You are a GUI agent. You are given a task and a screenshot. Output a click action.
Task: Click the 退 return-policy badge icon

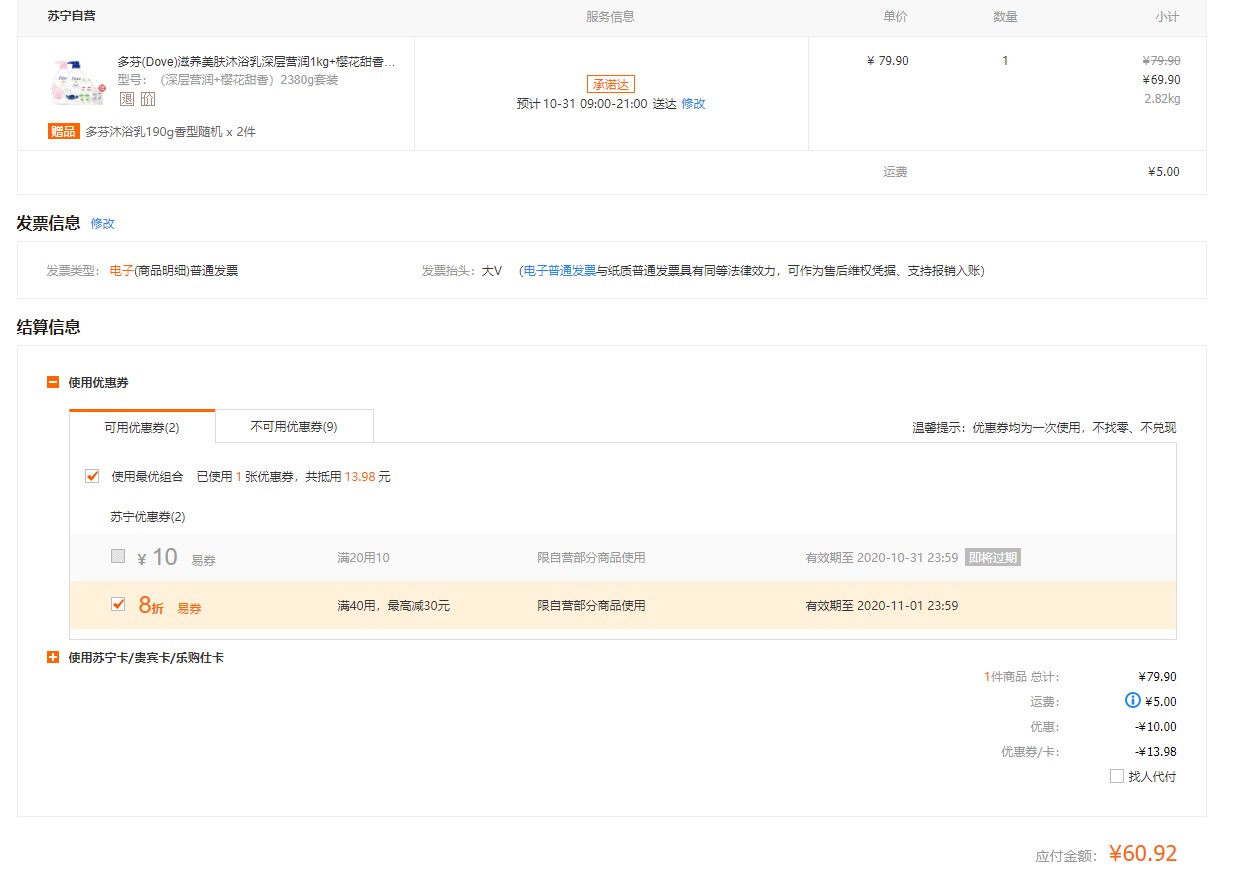[x=126, y=99]
